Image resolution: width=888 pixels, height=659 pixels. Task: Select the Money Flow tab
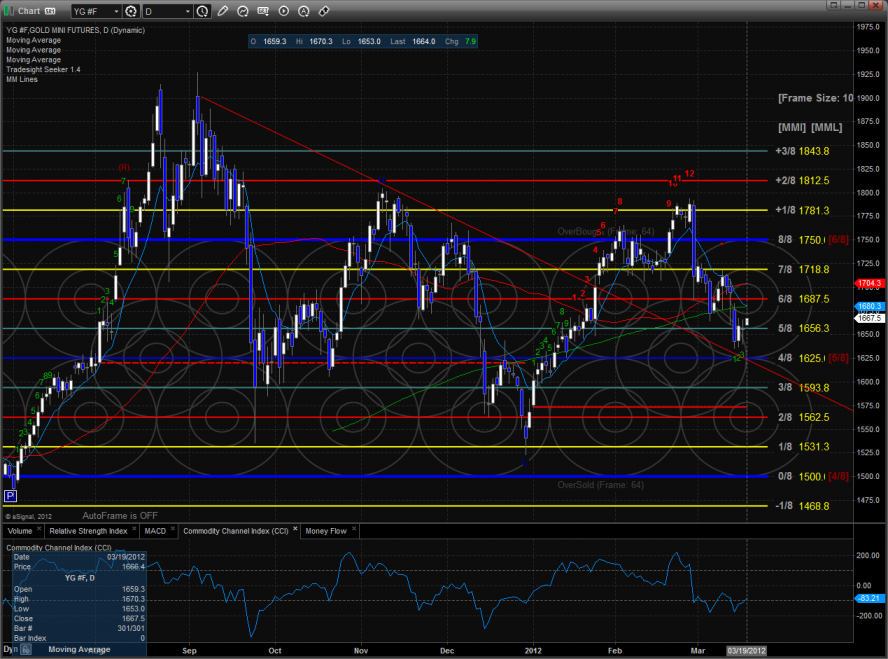pyautogui.click(x=326, y=531)
